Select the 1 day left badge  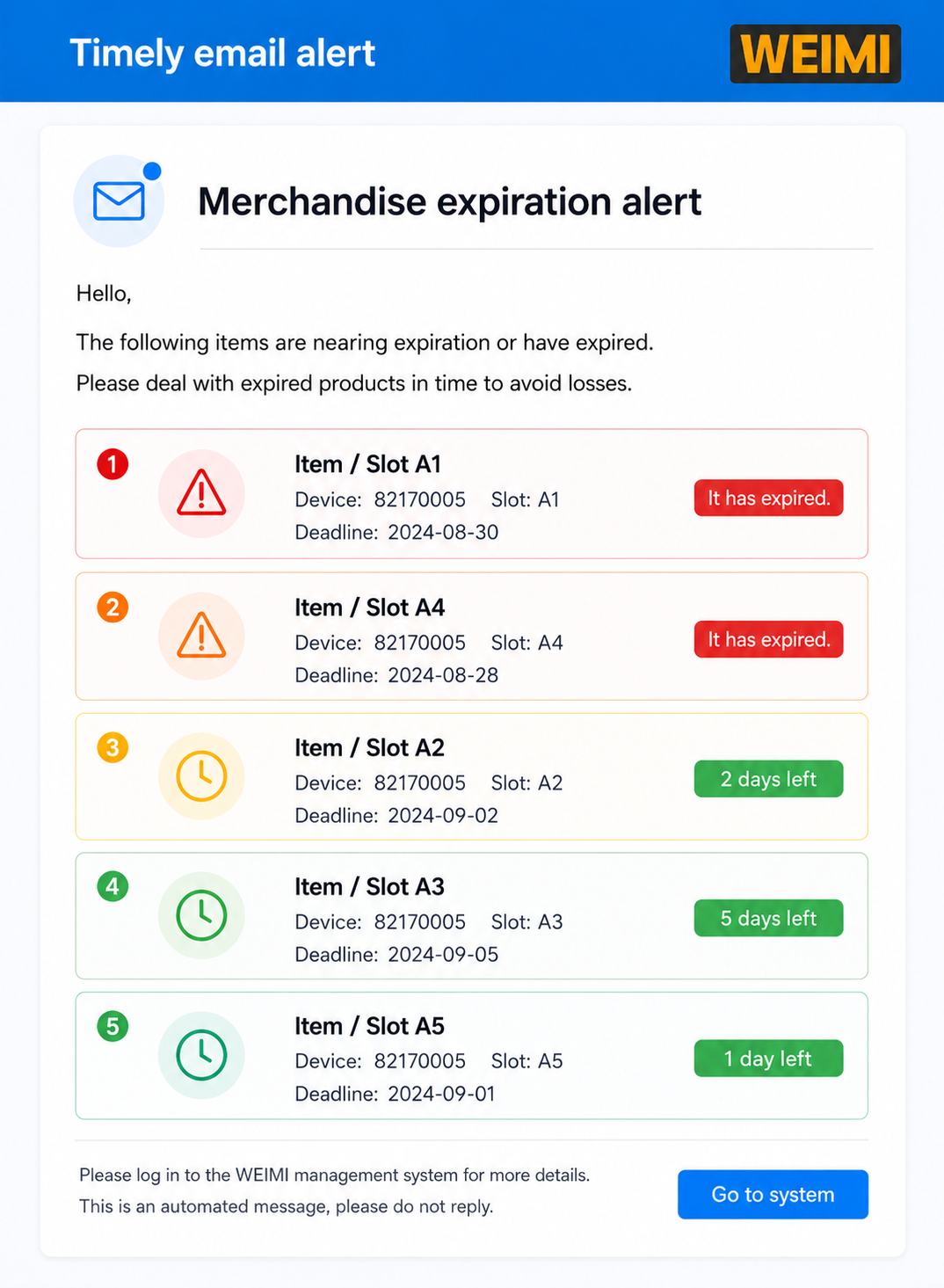point(768,1059)
